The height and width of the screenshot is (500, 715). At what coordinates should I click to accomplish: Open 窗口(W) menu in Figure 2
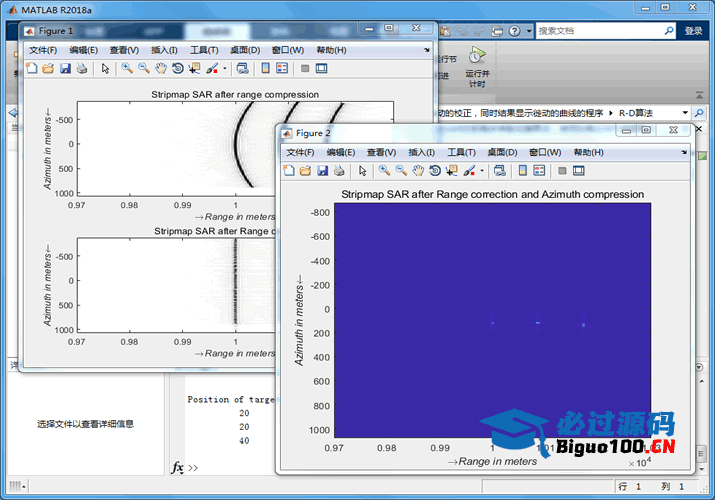[544, 152]
